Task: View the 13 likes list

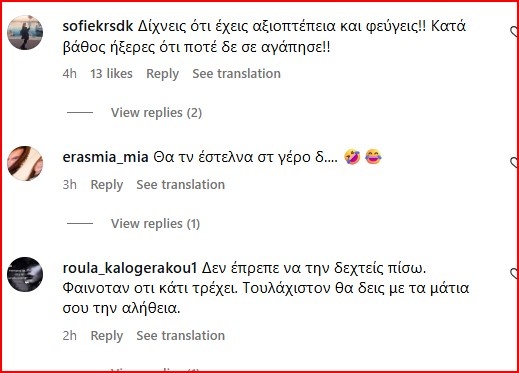Action: click(111, 74)
